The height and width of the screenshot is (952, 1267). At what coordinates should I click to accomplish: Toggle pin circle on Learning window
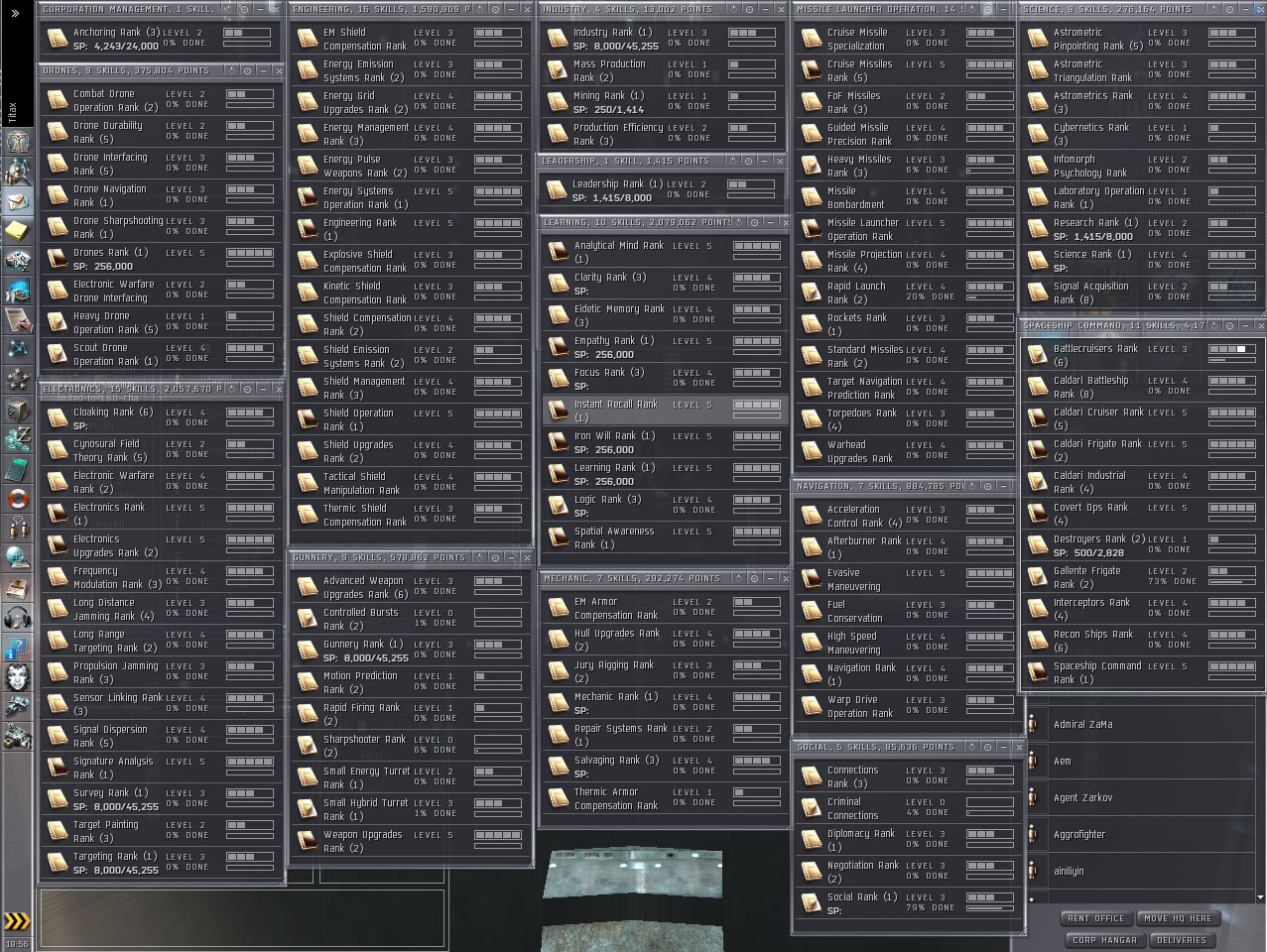755,222
